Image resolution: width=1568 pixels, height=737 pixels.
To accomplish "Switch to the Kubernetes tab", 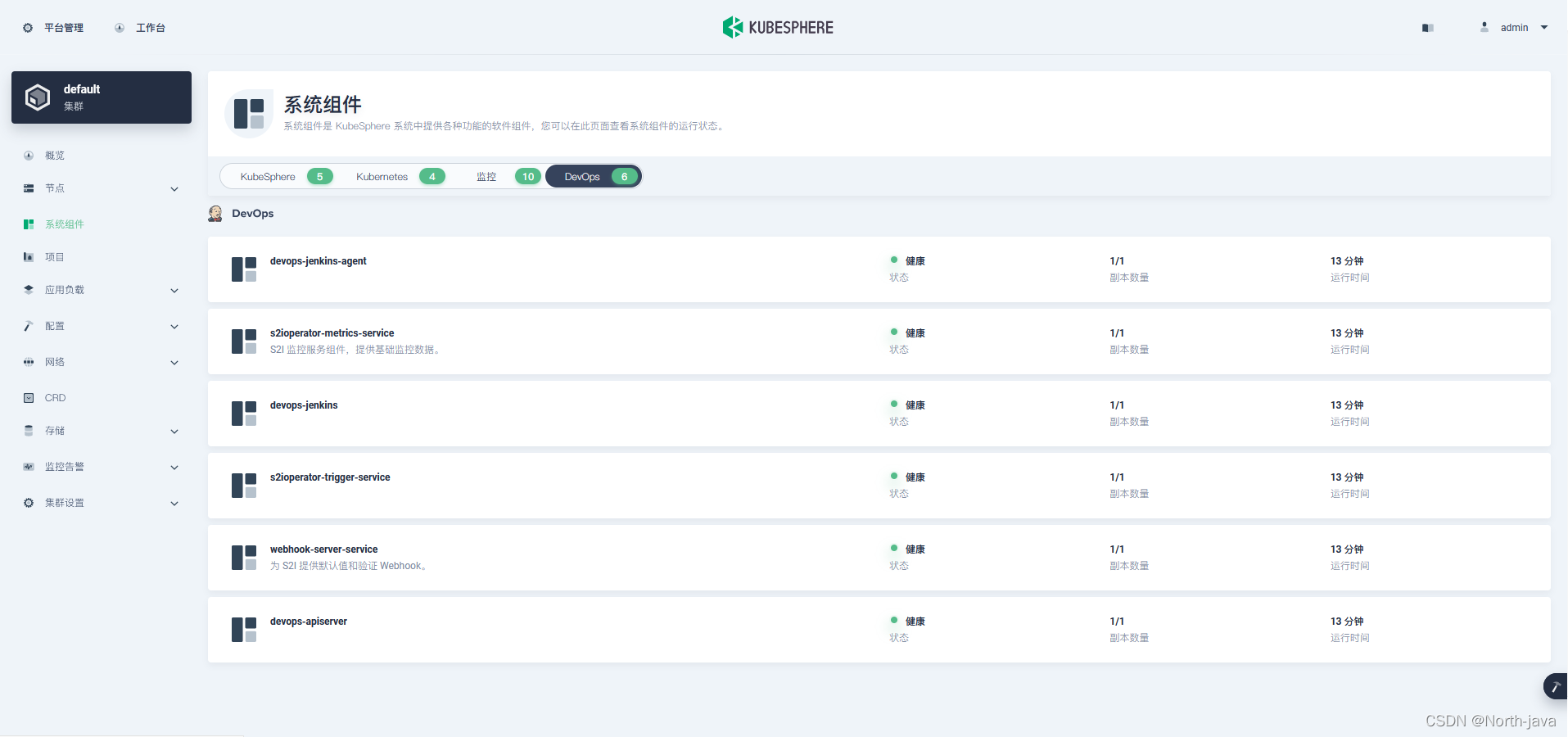I will point(400,177).
